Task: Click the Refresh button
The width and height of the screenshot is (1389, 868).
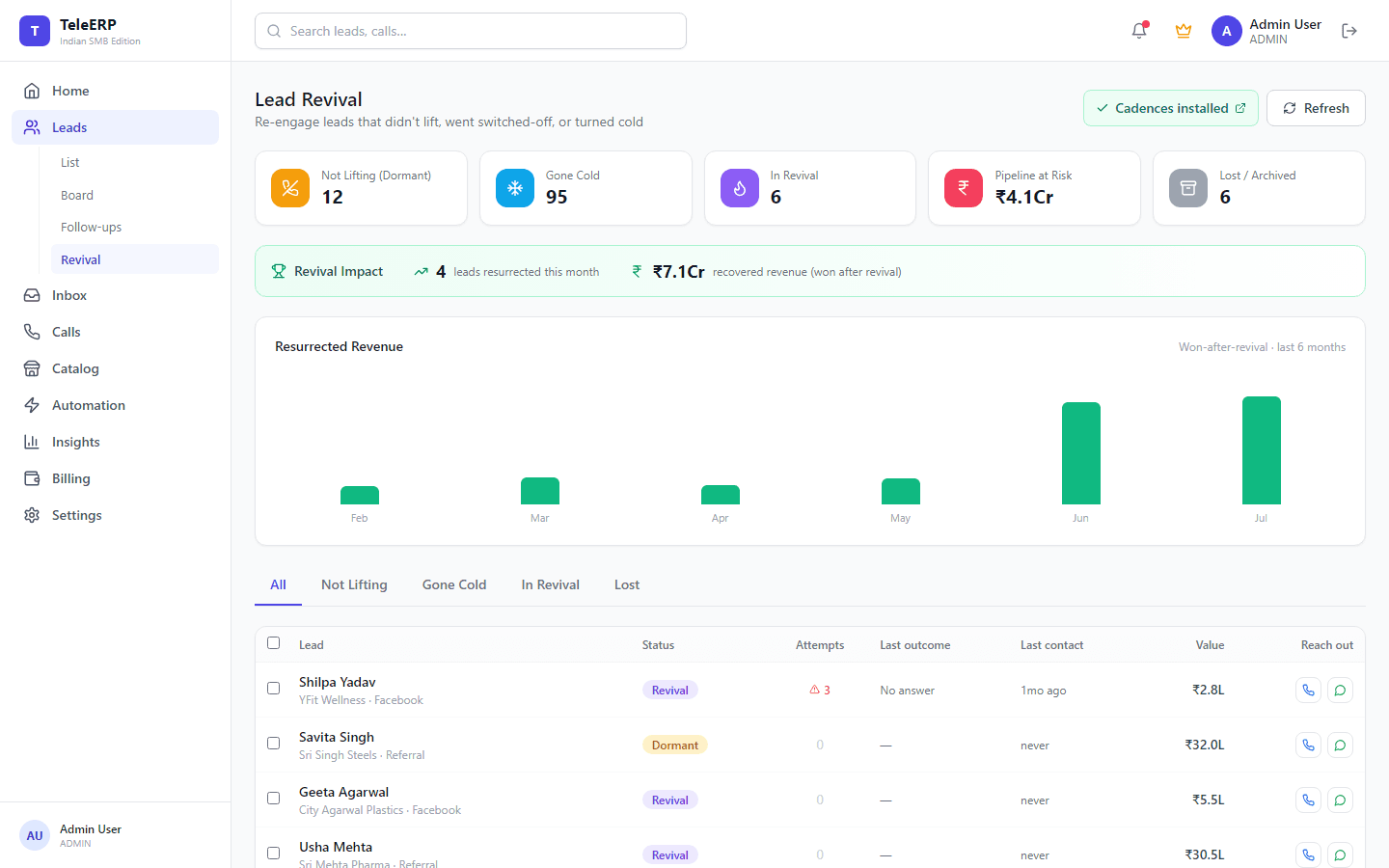Action: pyautogui.click(x=1316, y=108)
